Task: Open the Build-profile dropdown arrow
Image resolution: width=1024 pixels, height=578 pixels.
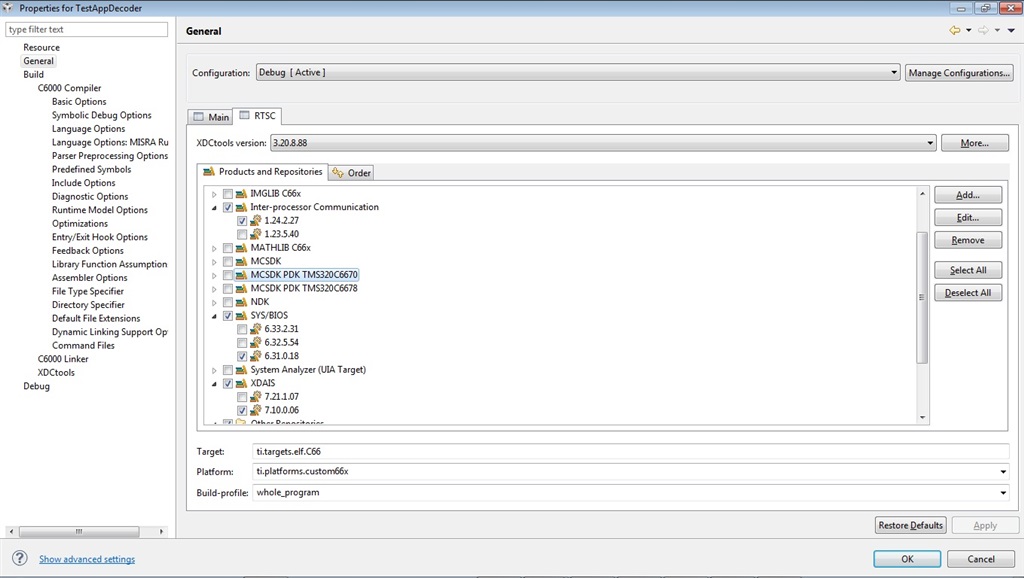Action: (x=1003, y=492)
